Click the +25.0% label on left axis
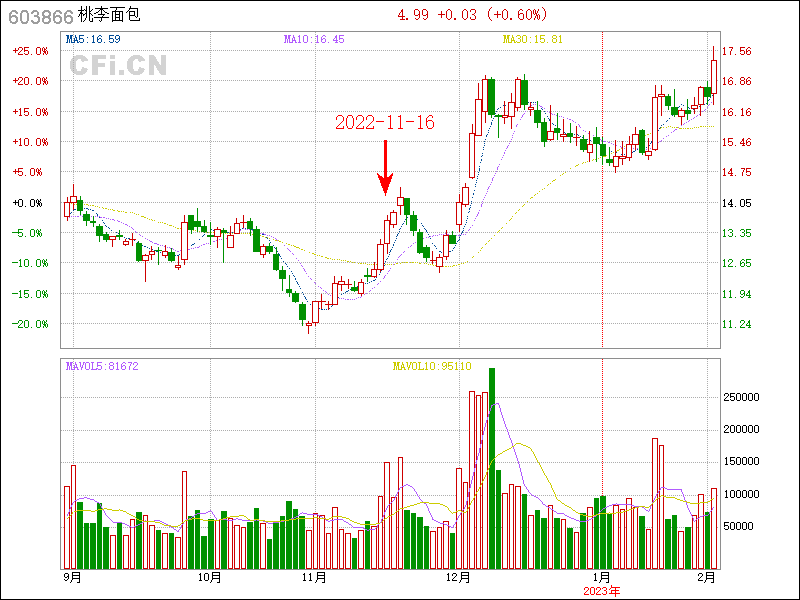 28,51
